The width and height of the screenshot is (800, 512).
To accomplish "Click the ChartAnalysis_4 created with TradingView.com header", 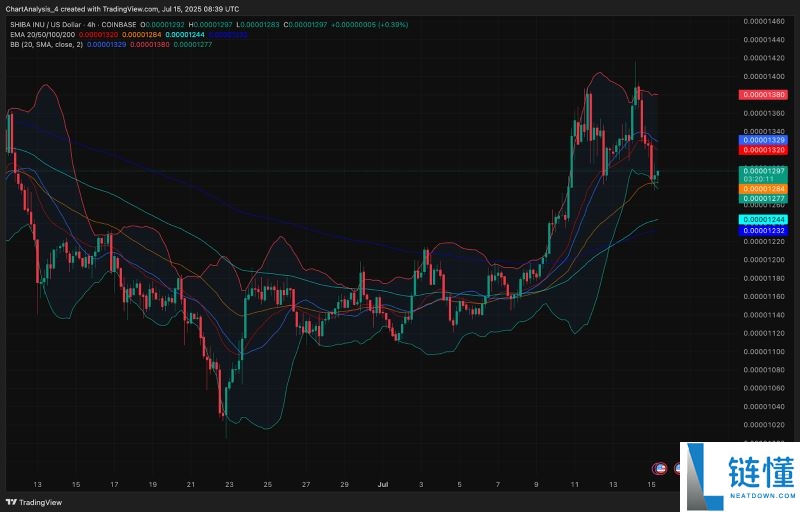I will [120, 7].
